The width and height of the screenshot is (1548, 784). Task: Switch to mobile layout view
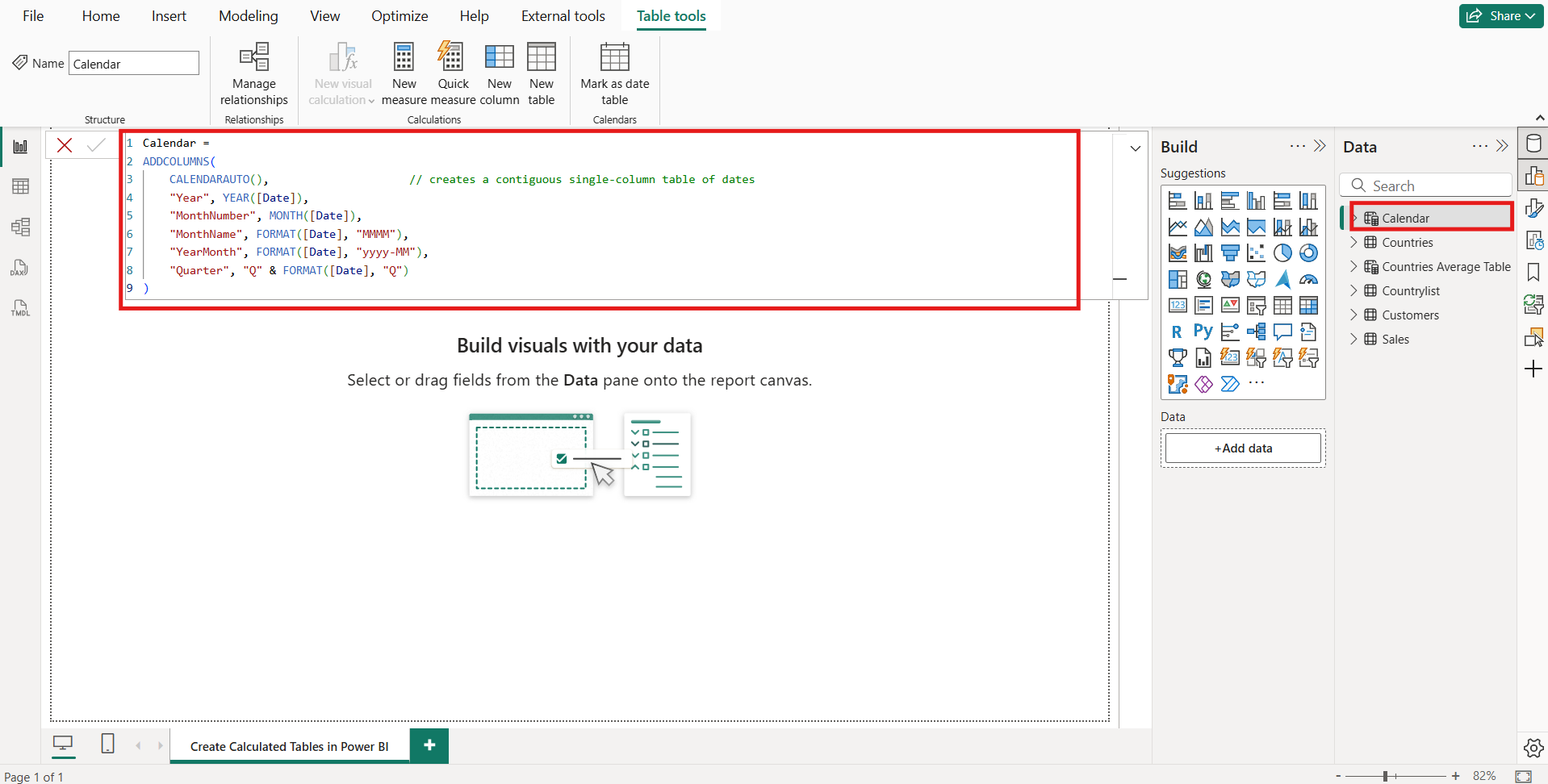(107, 744)
